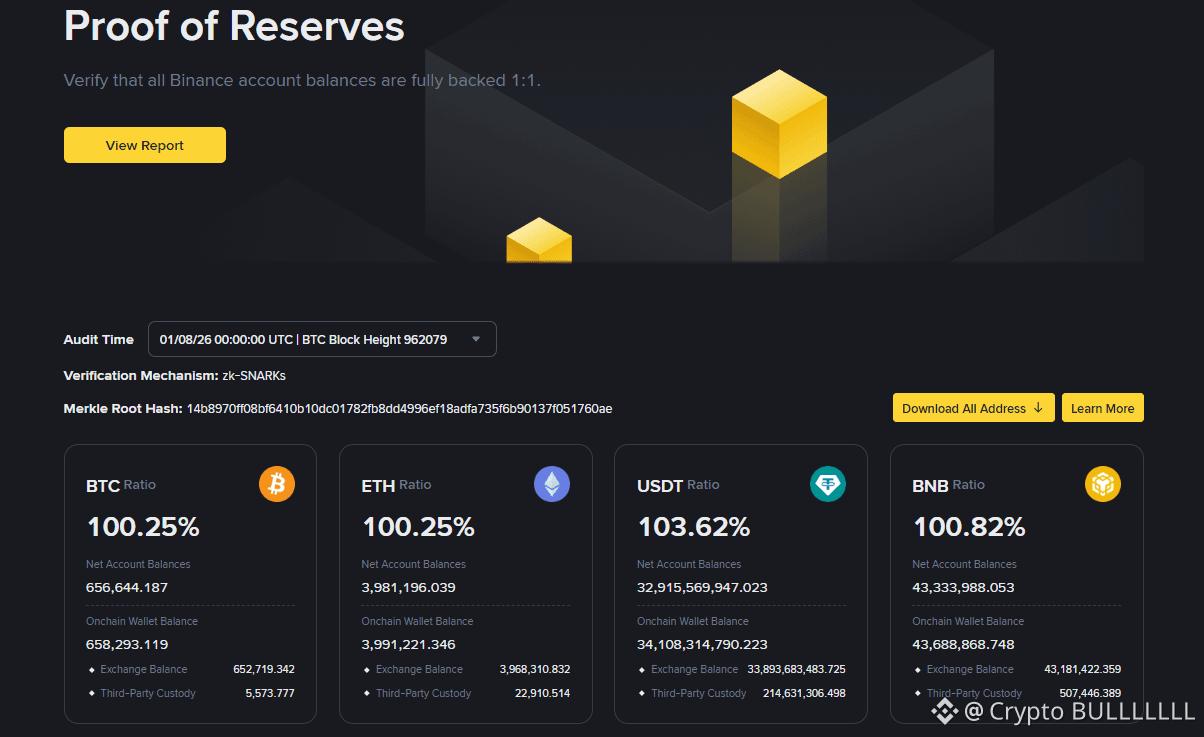Click BTC Third-Party Custody value 5,573.777
This screenshot has width=1204, height=737.
[x=270, y=693]
